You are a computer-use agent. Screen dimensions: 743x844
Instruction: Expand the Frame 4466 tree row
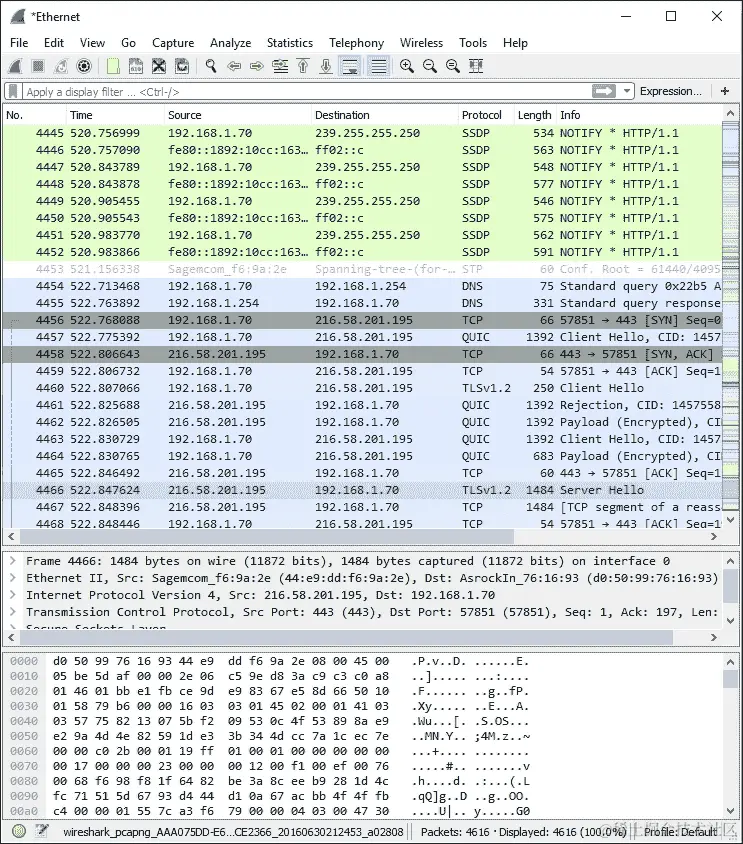click(x=12, y=561)
